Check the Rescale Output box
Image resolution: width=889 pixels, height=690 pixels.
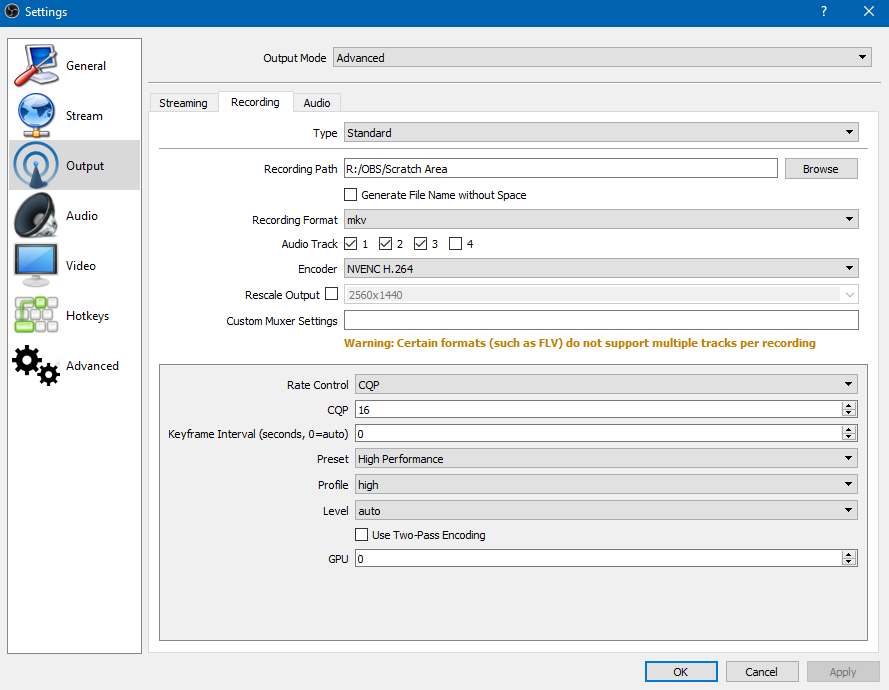(332, 294)
